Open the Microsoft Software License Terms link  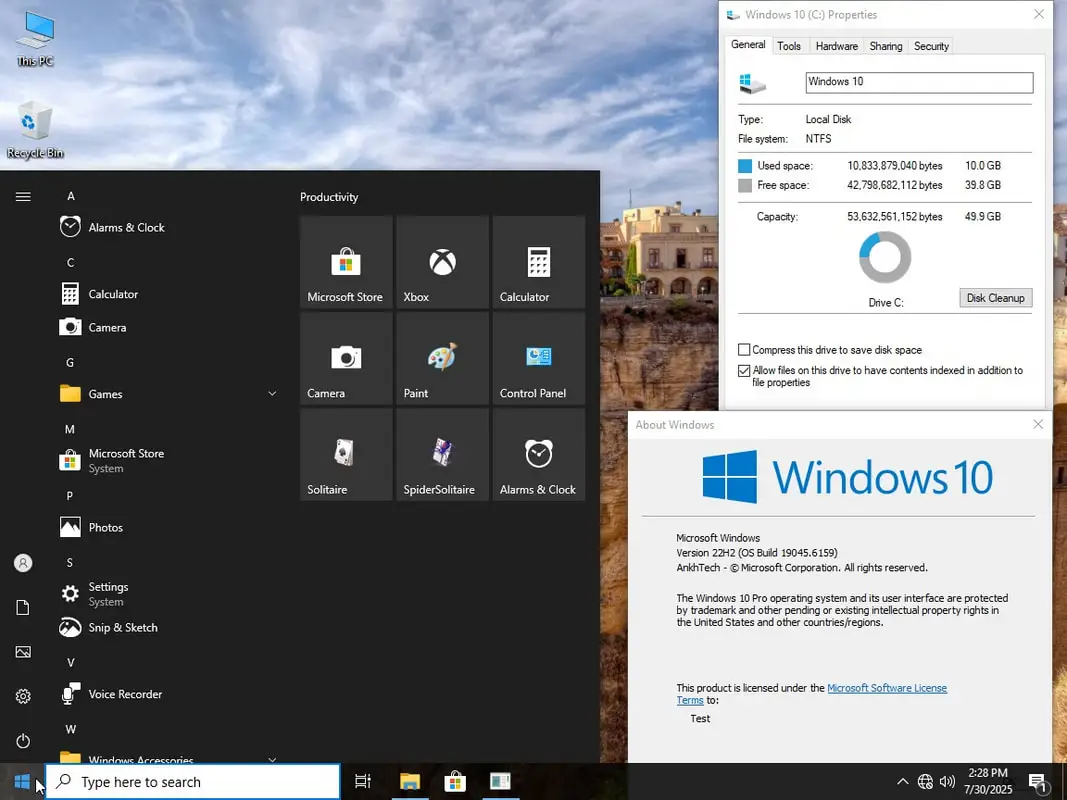point(886,688)
